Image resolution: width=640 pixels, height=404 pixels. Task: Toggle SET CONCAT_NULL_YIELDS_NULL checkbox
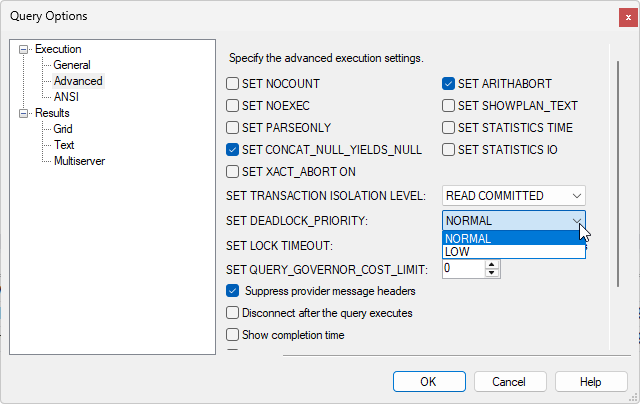pos(233,150)
